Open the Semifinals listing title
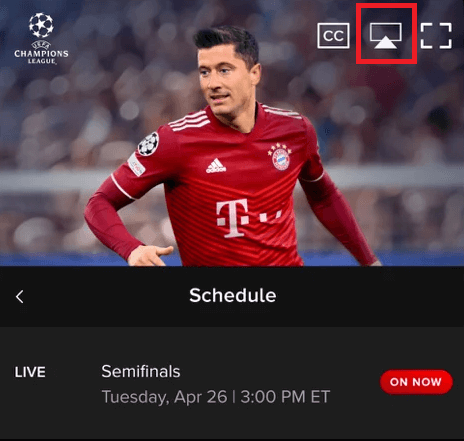The image size is (464, 441). (x=141, y=371)
